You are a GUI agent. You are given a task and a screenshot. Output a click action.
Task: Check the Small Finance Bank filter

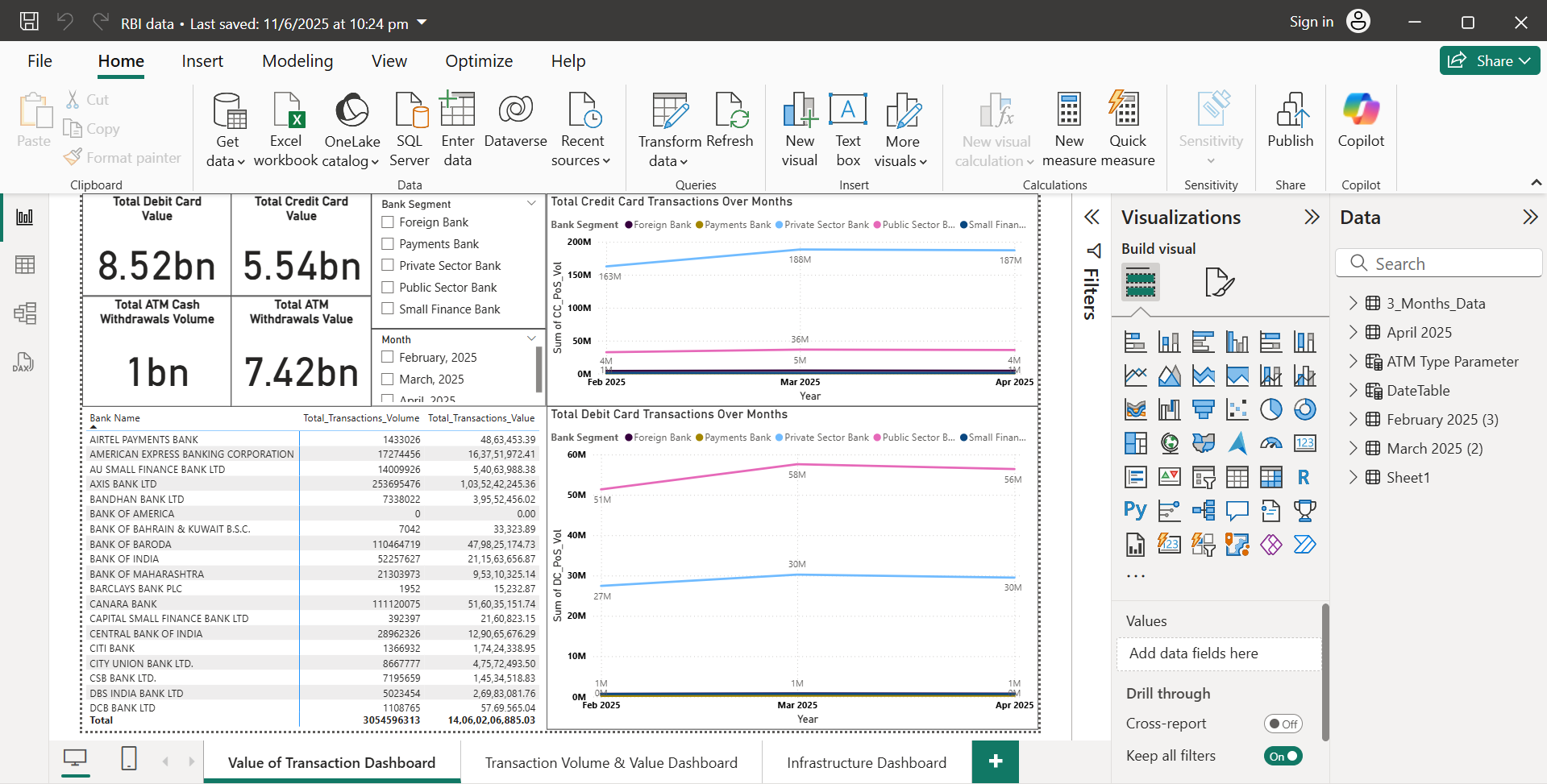pyautogui.click(x=388, y=309)
